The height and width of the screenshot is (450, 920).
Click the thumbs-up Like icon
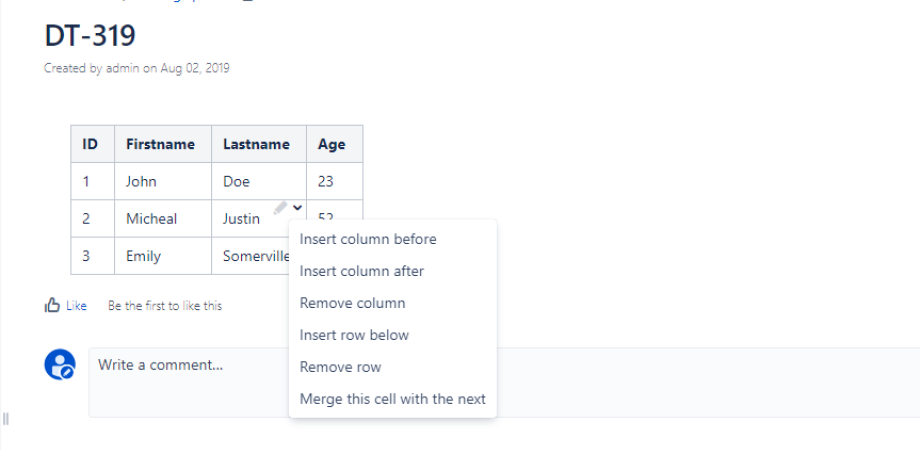(52, 305)
